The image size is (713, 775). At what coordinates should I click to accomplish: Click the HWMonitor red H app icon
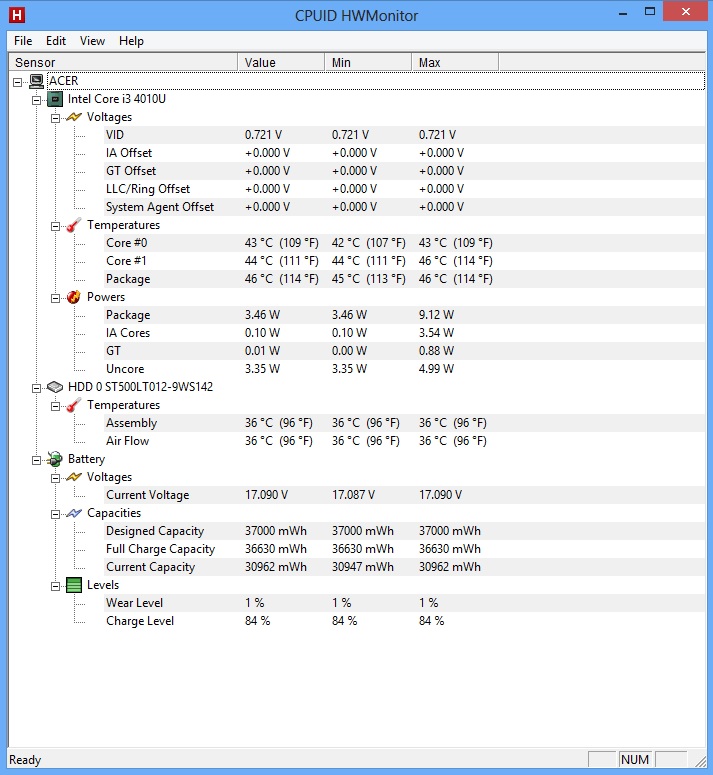pos(17,15)
